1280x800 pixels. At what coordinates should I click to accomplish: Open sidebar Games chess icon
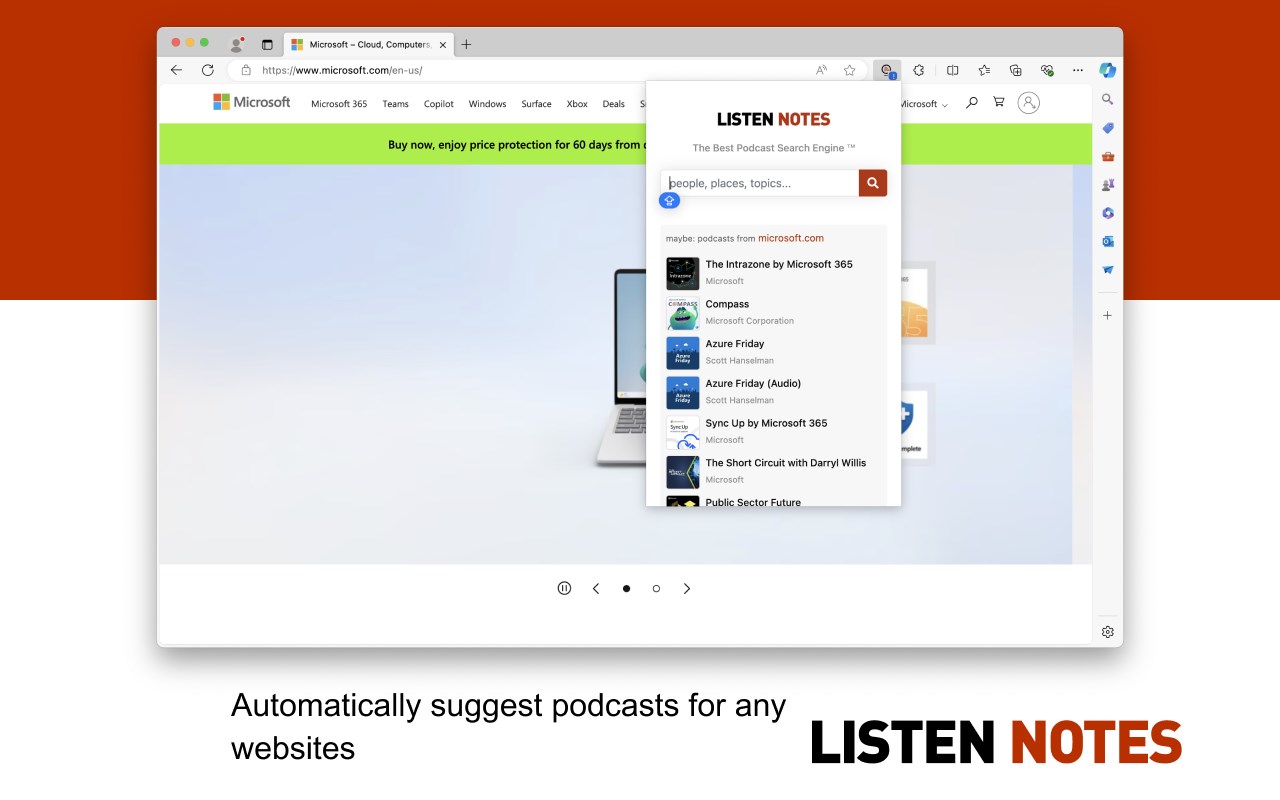click(x=1107, y=184)
